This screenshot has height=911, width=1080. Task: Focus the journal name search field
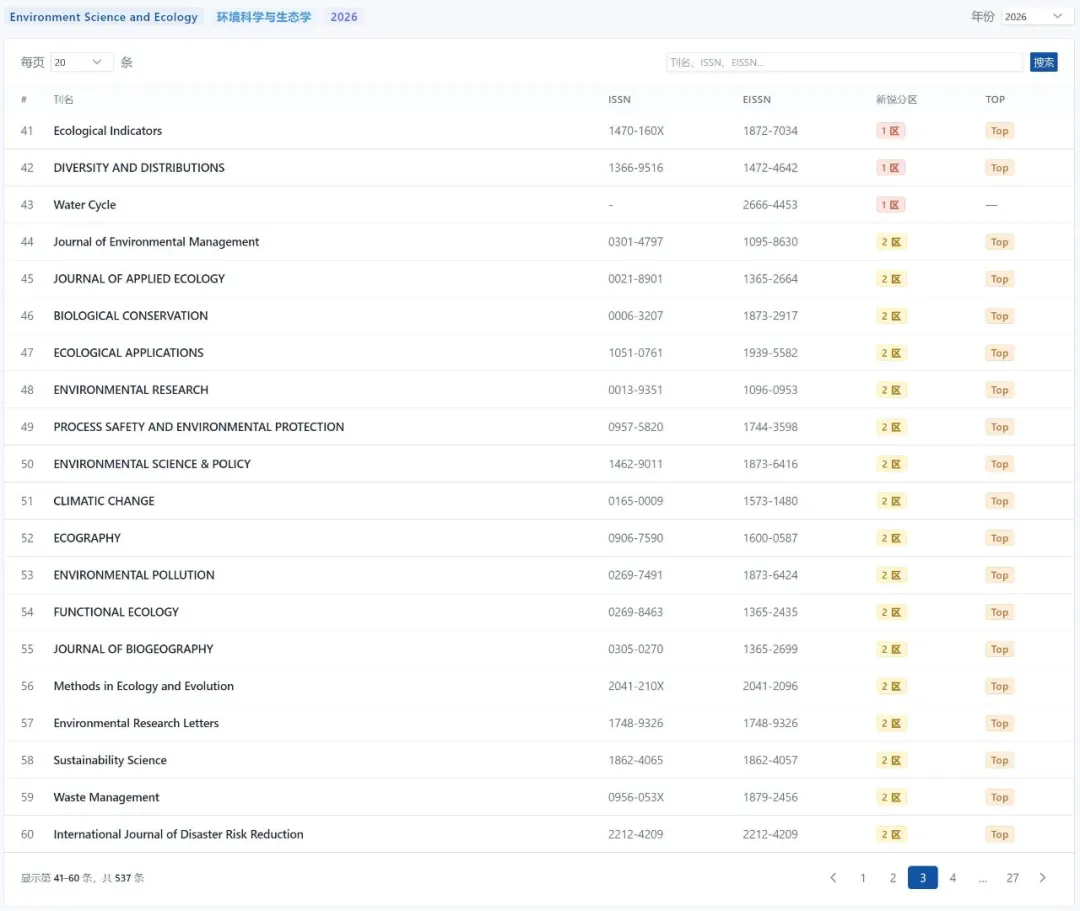click(845, 62)
